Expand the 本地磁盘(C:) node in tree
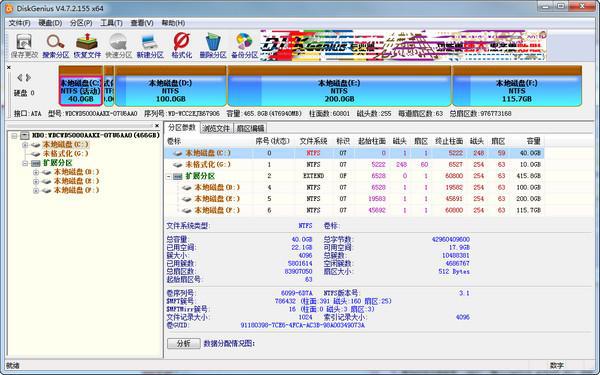This screenshot has width=600, height=375. tap(25, 145)
